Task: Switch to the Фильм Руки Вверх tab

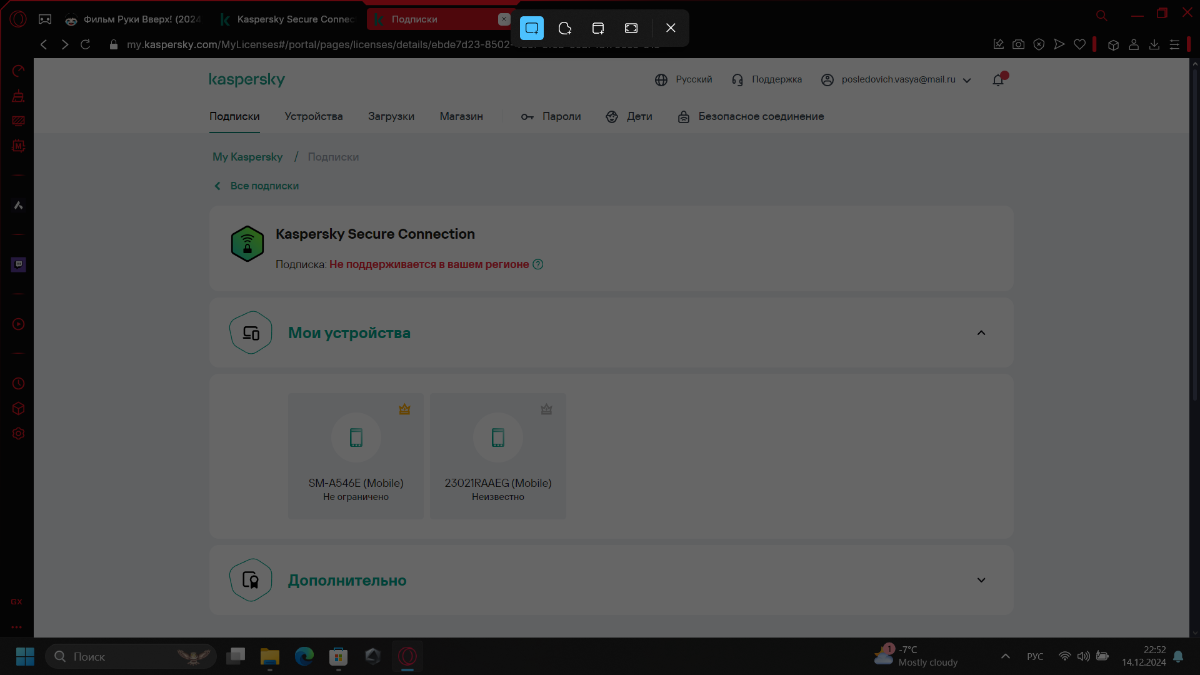Action: pyautogui.click(x=134, y=19)
